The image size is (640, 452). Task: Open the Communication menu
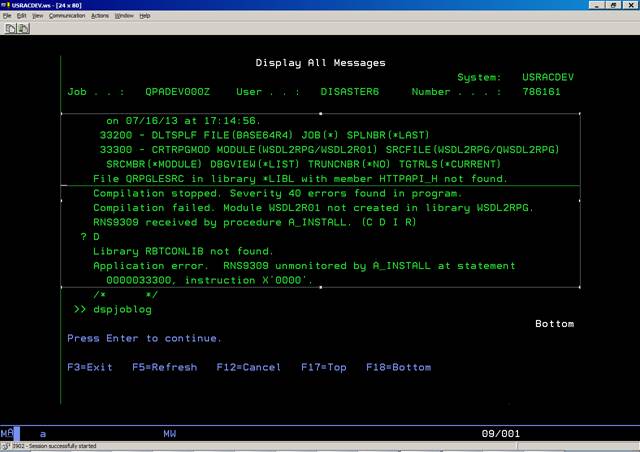tap(67, 16)
